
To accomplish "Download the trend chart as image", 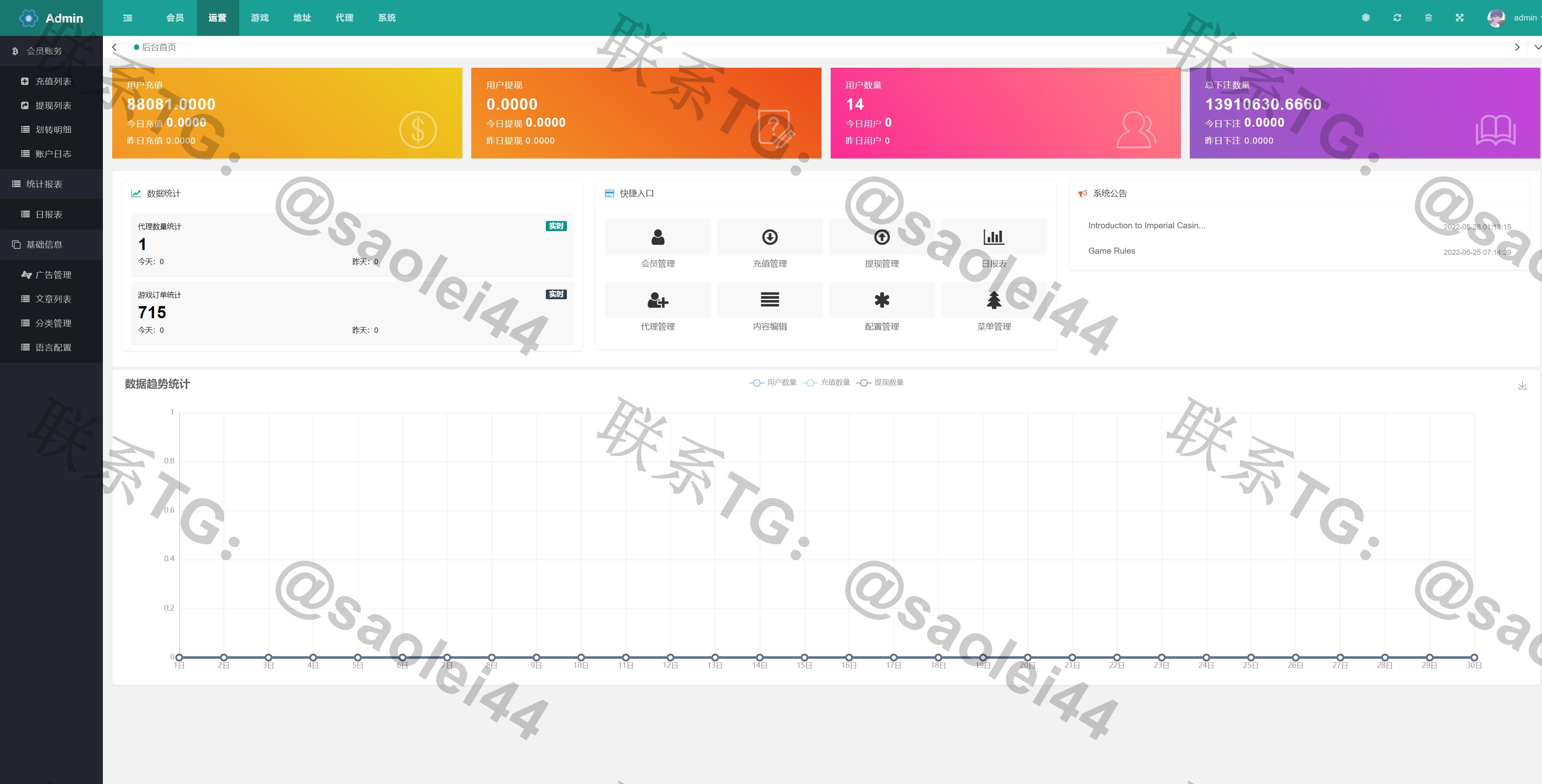I will [x=1522, y=386].
